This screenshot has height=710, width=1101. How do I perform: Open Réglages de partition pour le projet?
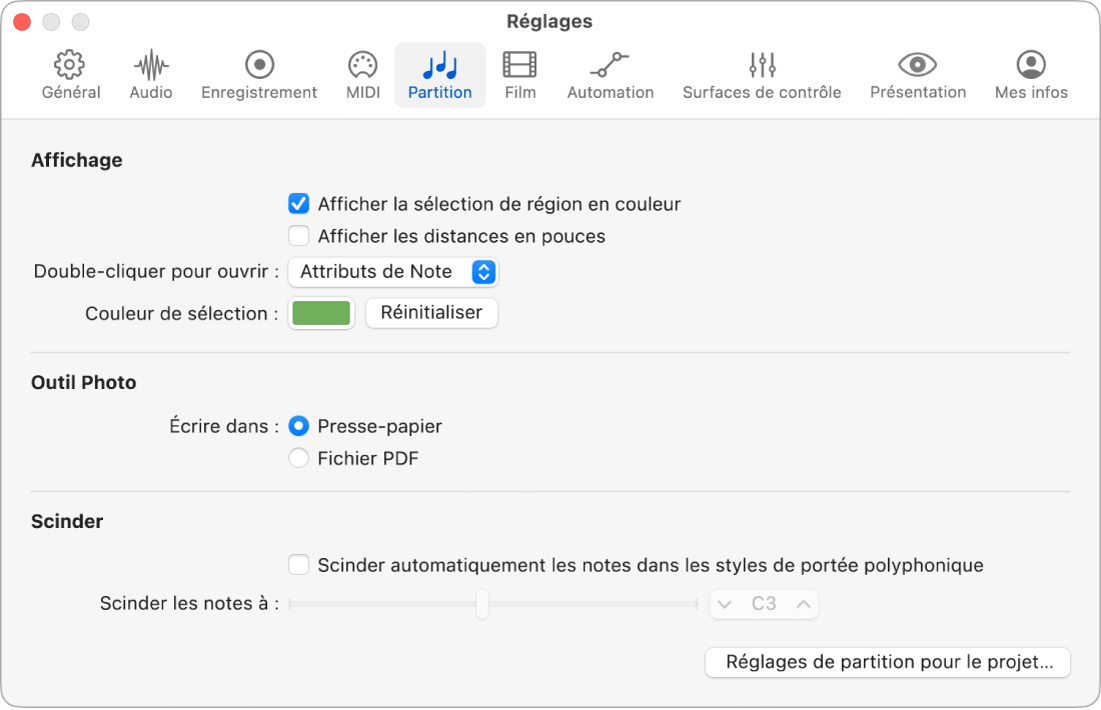888,662
